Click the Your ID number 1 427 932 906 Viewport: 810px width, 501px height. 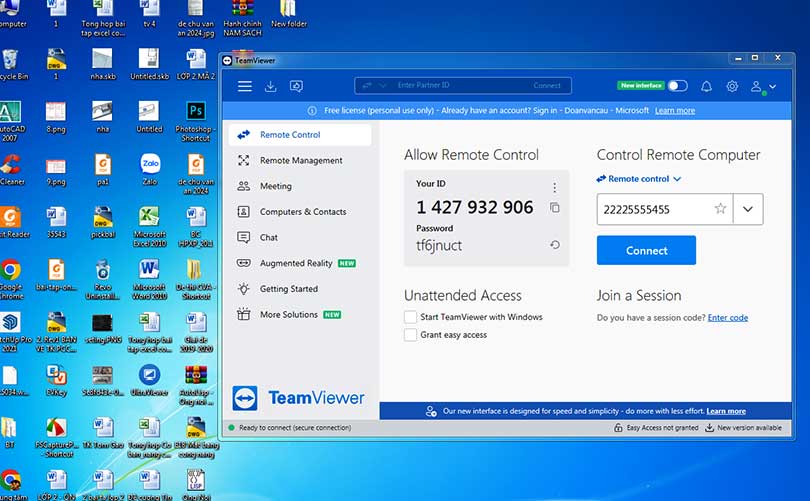[x=474, y=207]
